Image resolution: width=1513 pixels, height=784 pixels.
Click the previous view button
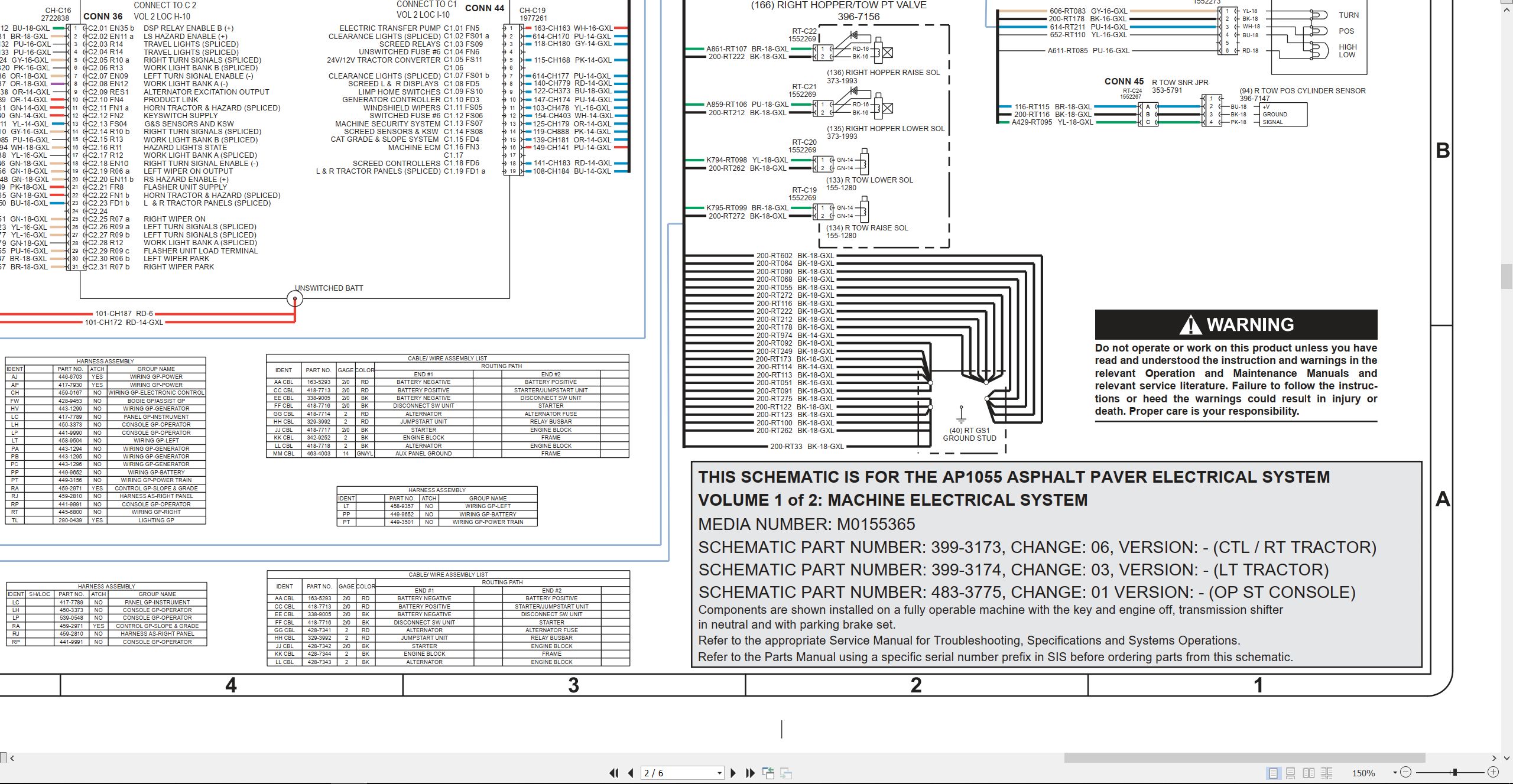click(x=768, y=773)
